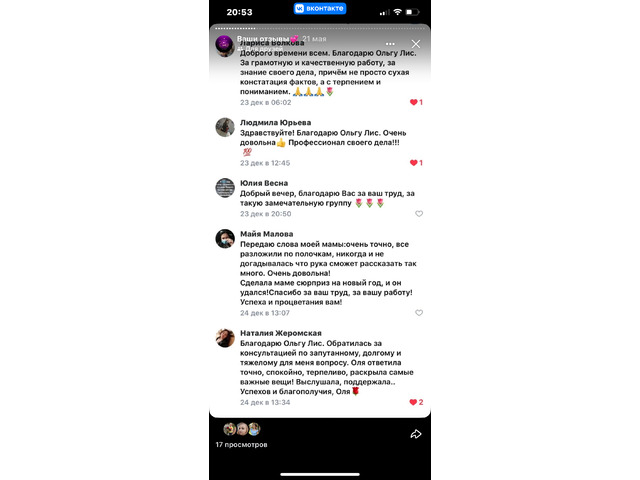Screen dimensions: 640x480
Task: Toggle like on Майя Малова's comment
Action: [x=419, y=313]
